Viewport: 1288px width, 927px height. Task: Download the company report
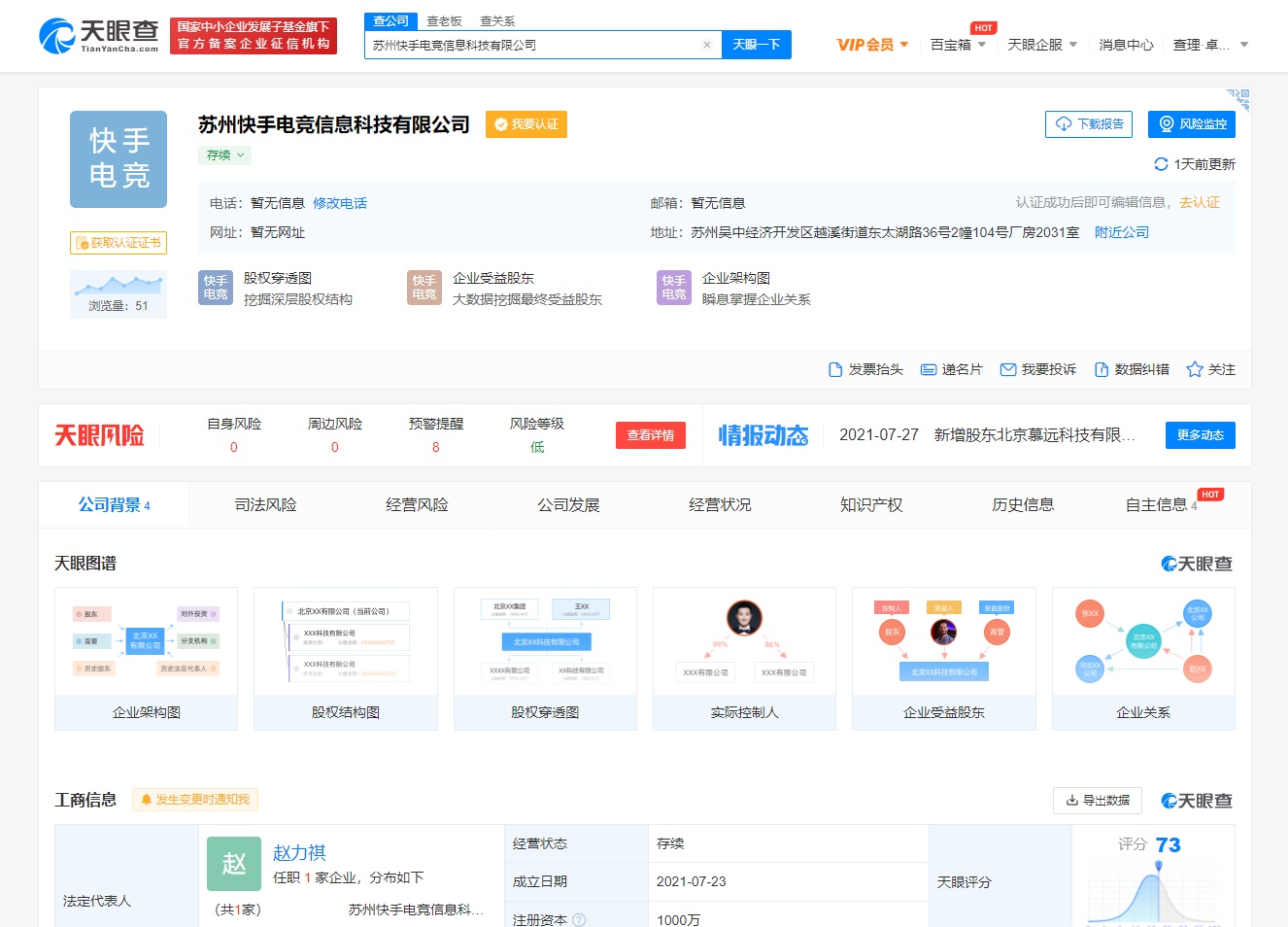coord(1090,124)
